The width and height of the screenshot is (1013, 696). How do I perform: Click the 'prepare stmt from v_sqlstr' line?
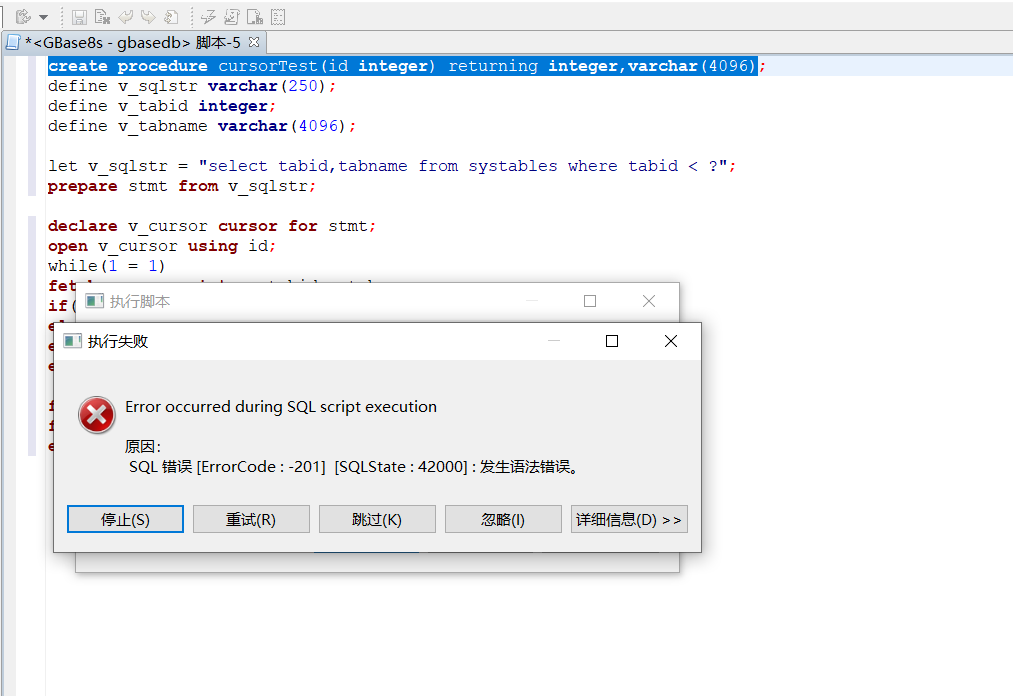pos(182,186)
